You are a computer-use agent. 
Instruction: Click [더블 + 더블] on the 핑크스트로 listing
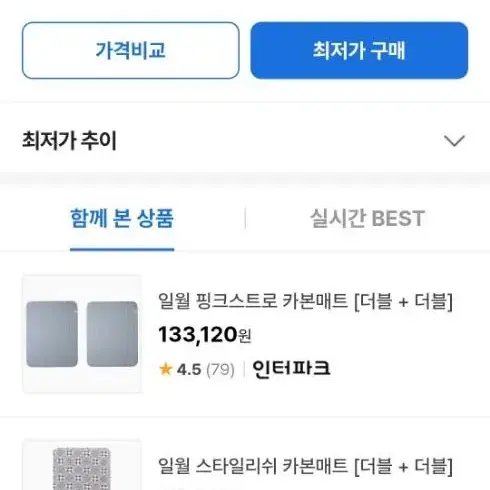click(403, 301)
